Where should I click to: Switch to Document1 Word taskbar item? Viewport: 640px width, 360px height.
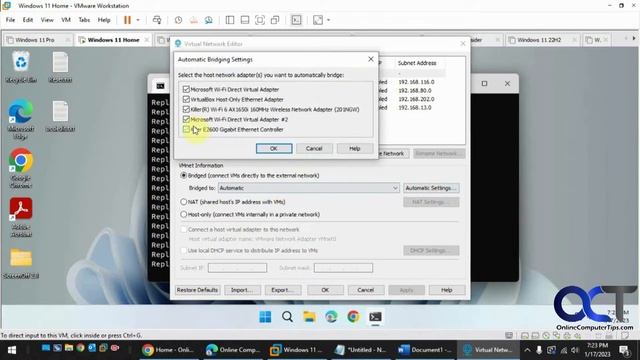(425, 350)
